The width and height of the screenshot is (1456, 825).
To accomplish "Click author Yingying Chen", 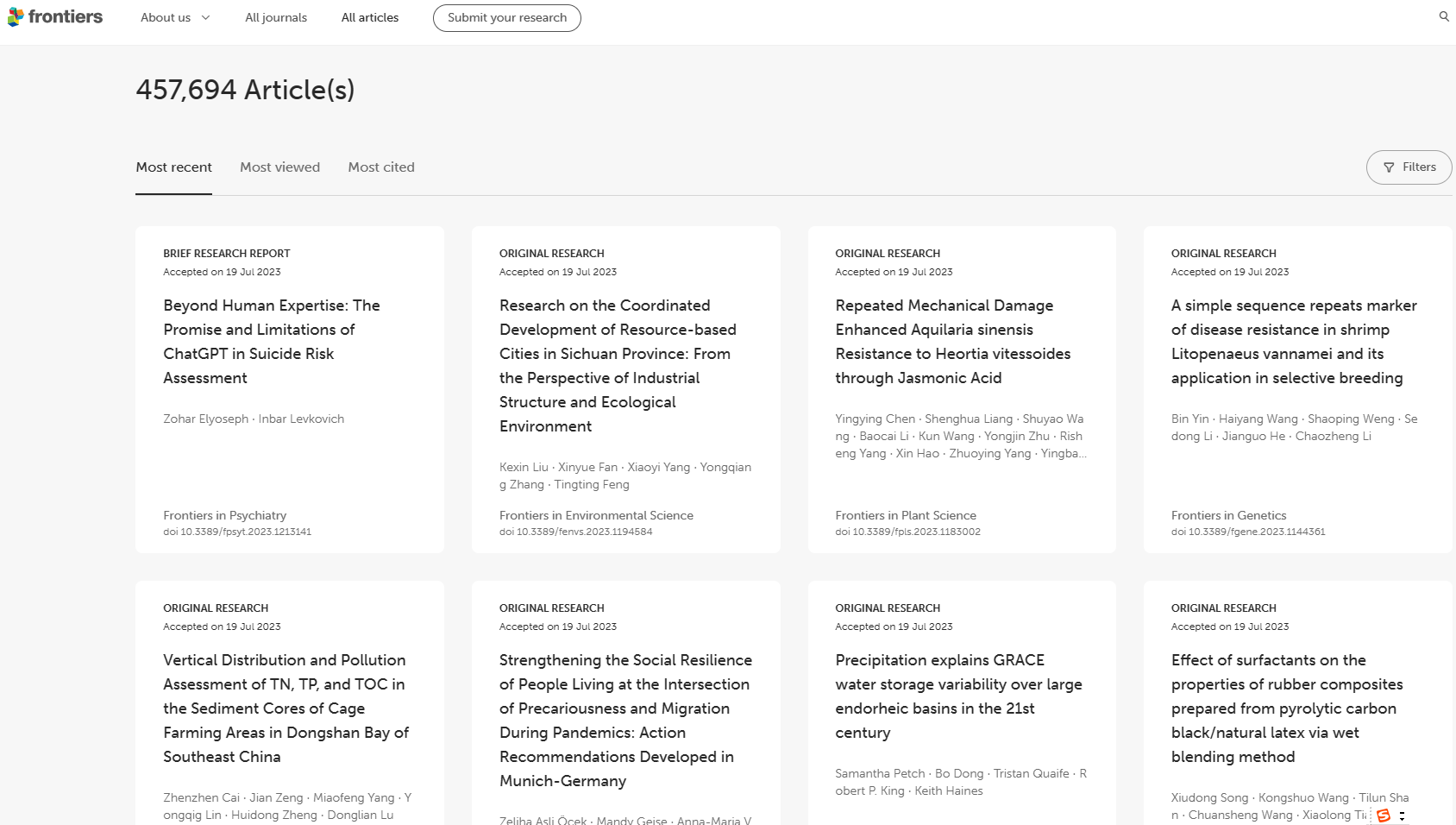I will (x=875, y=419).
